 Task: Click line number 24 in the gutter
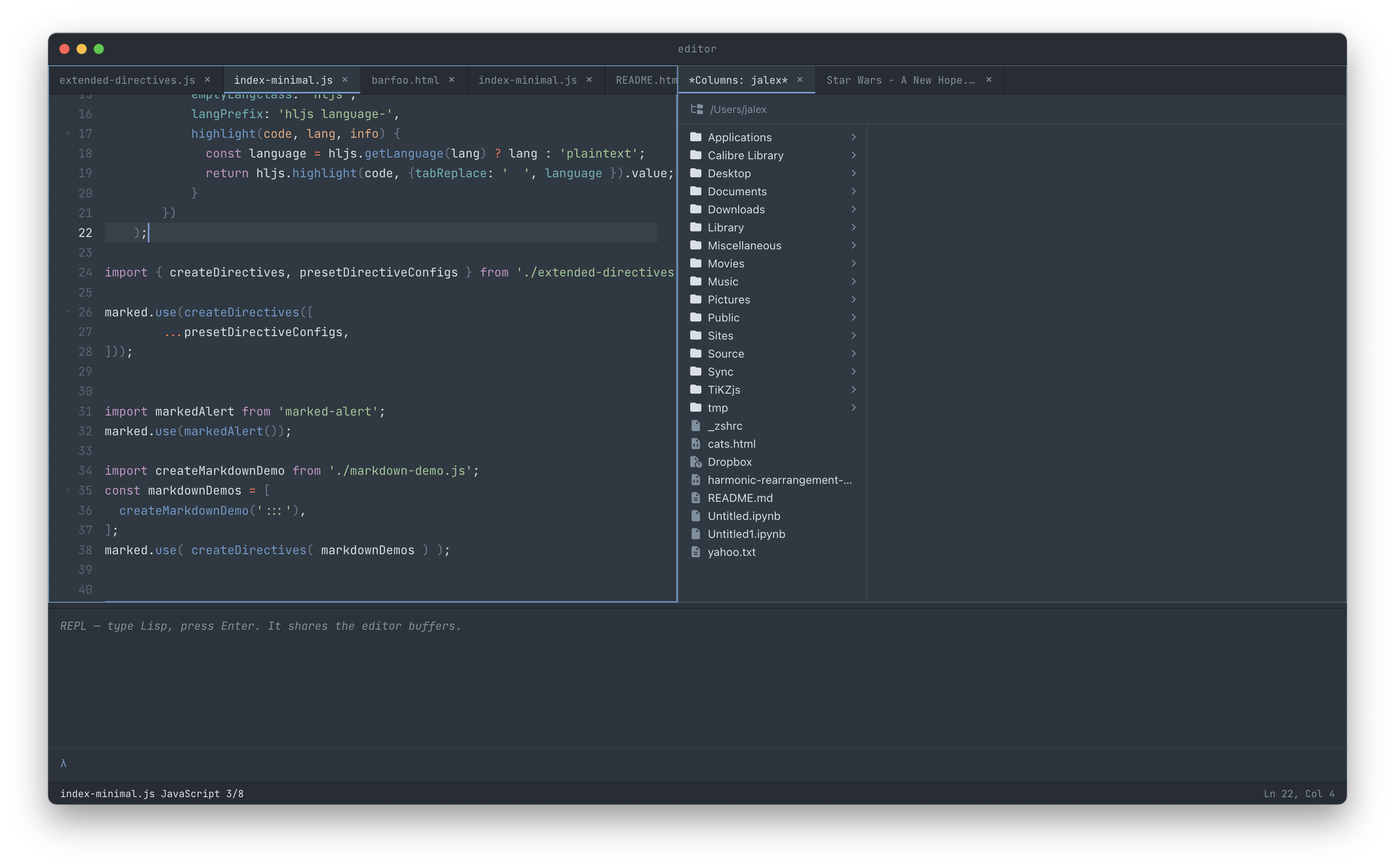point(85,272)
